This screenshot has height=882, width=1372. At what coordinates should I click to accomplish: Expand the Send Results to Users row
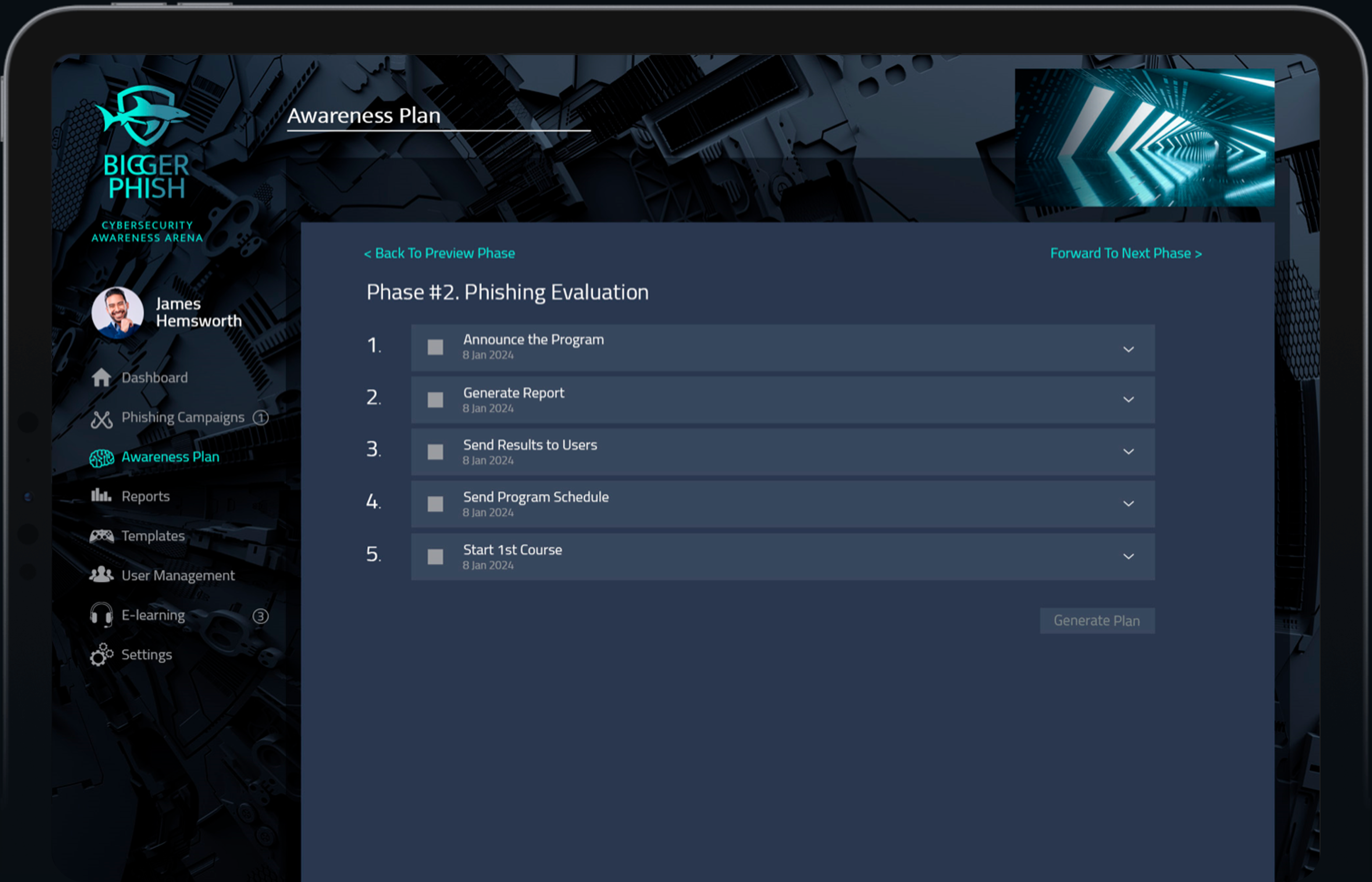tap(1128, 452)
